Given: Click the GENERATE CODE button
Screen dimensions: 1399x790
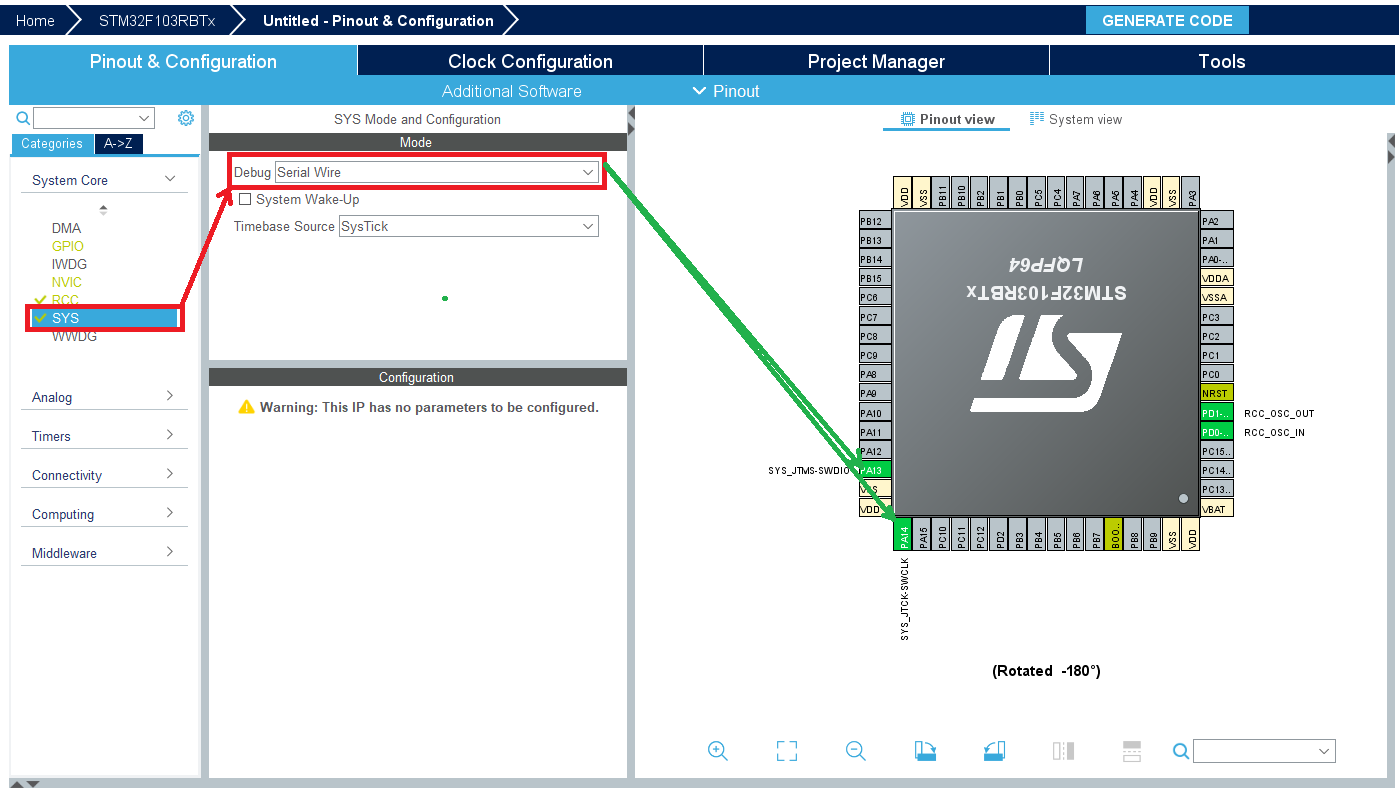Looking at the screenshot, I should [1167, 20].
